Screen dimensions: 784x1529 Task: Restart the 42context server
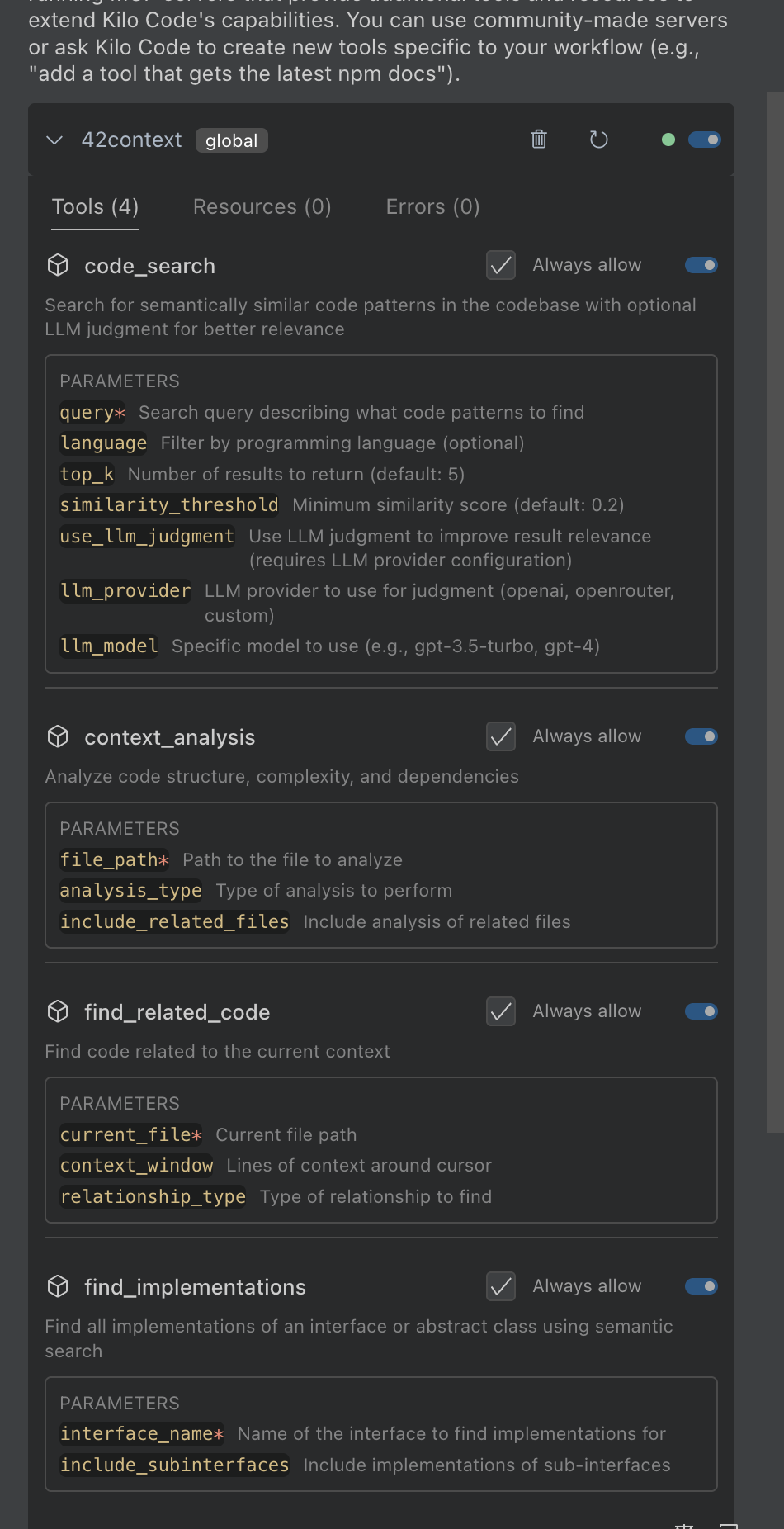599,140
